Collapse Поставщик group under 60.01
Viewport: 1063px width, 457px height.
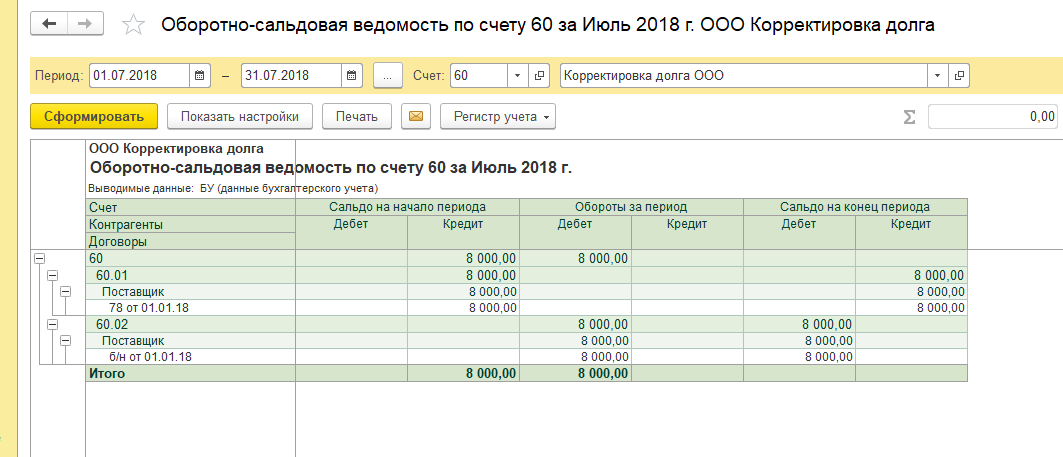click(x=66, y=292)
